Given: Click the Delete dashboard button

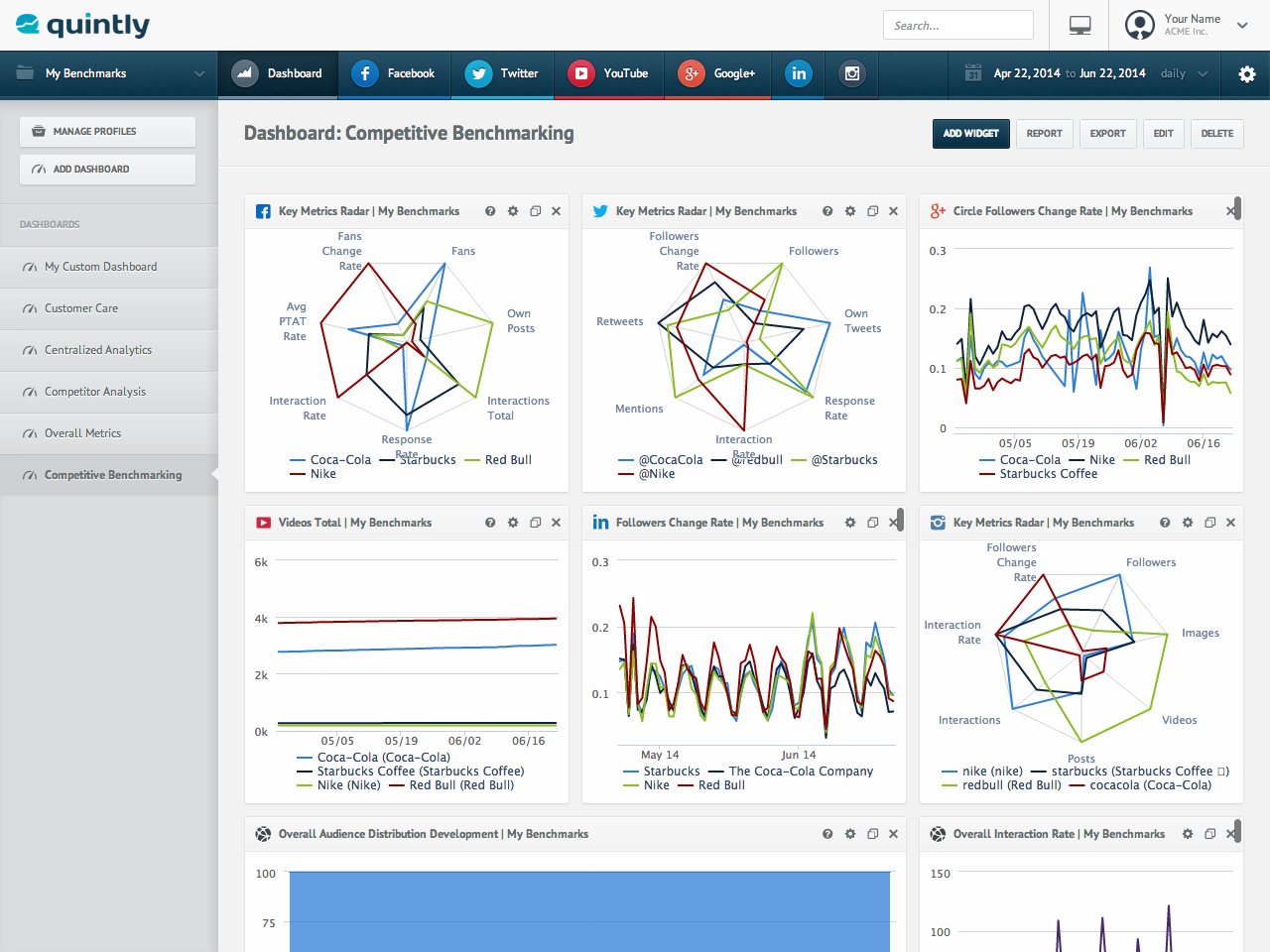Looking at the screenshot, I should point(1217,134).
